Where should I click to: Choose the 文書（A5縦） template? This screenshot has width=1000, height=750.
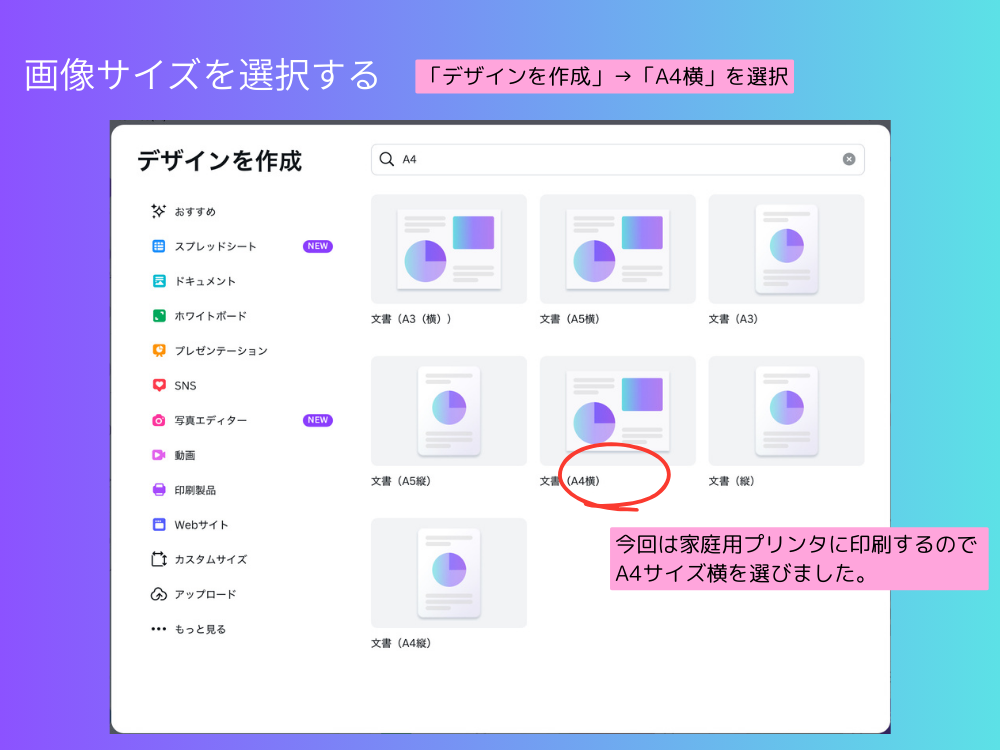pos(448,410)
